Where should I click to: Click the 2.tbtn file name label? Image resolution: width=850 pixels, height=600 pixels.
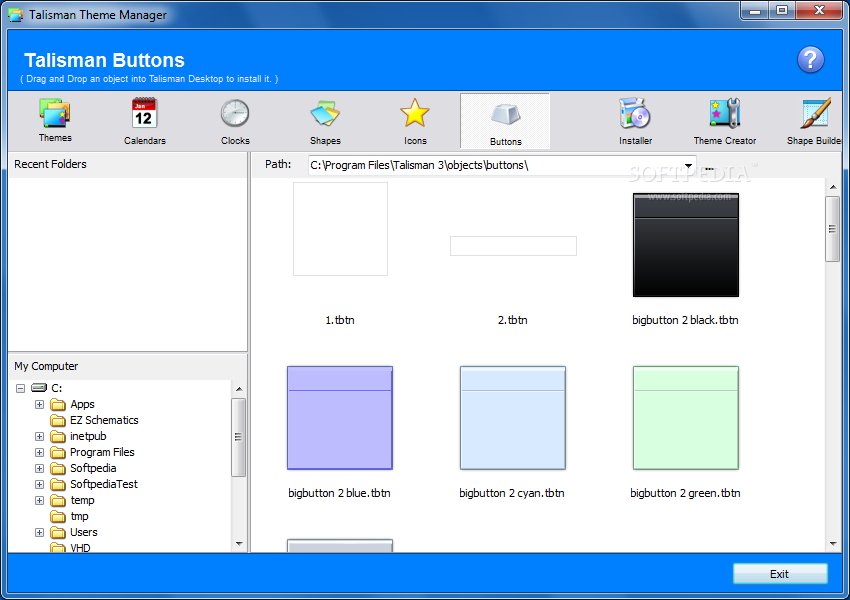pyautogui.click(x=512, y=320)
